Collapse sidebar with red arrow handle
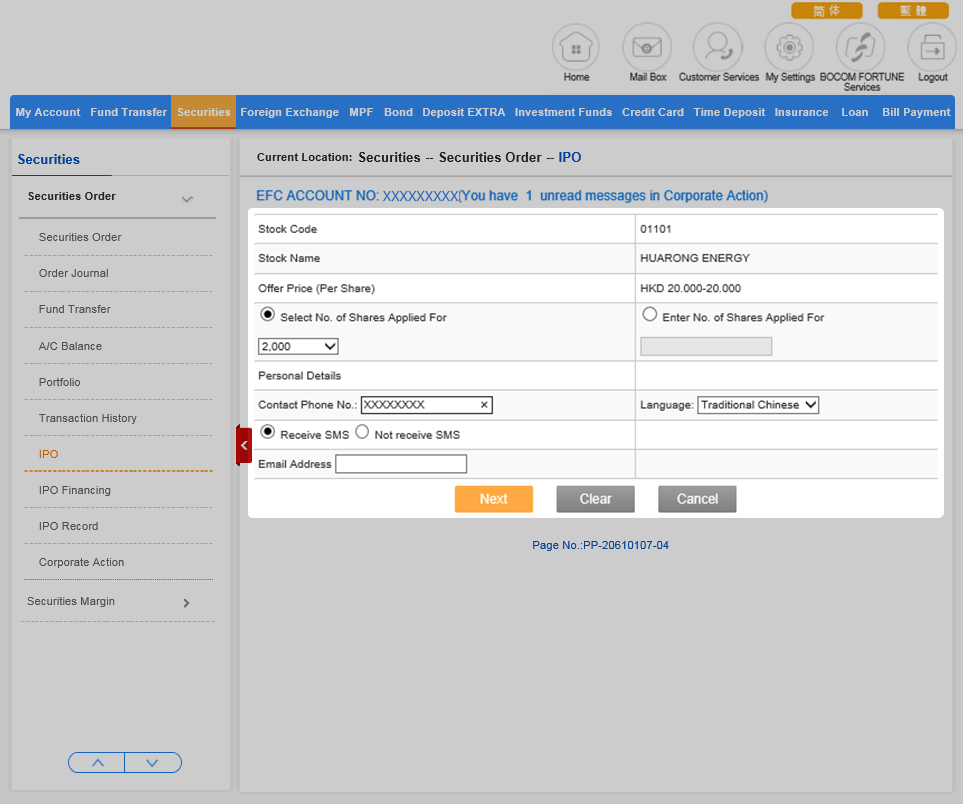The image size is (963, 804). tap(243, 445)
